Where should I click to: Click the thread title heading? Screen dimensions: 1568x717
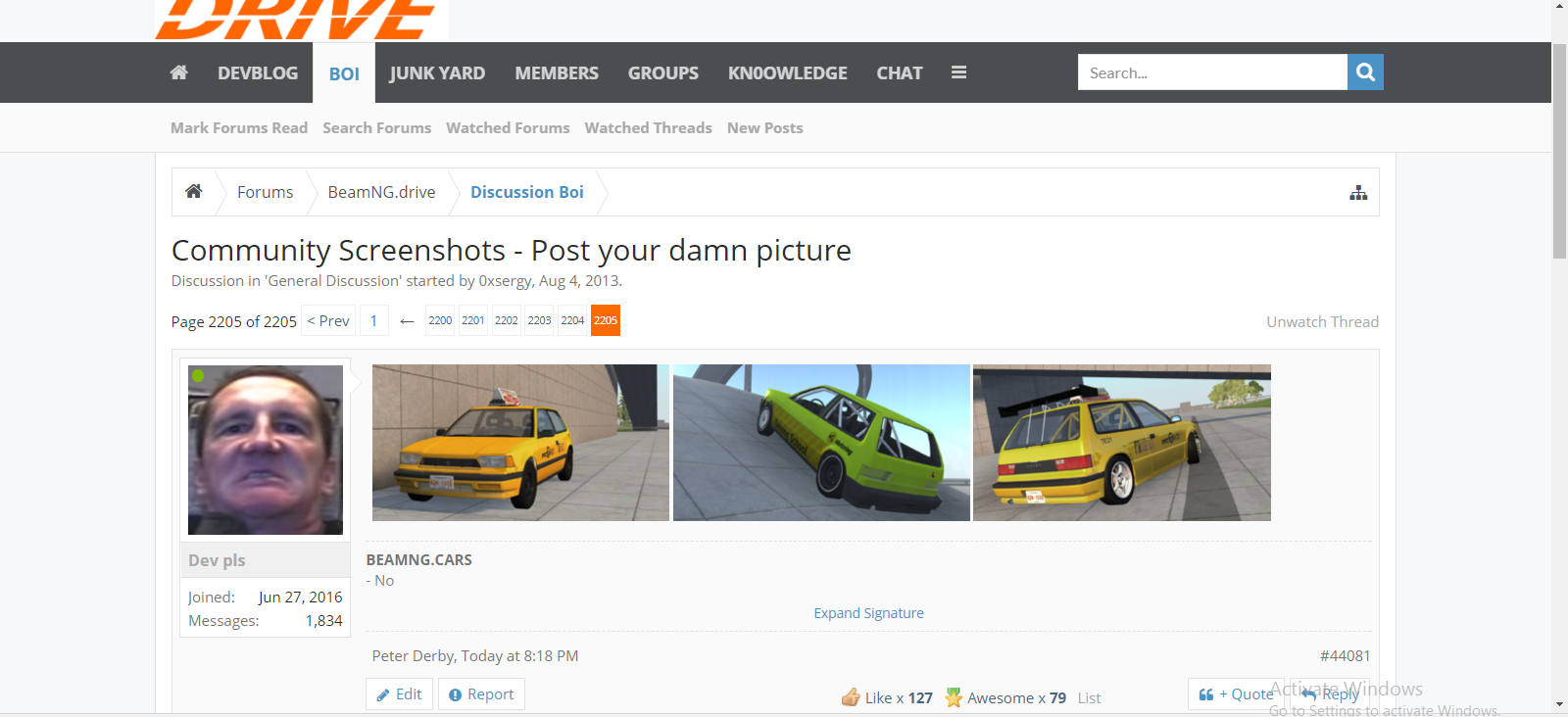coord(512,251)
